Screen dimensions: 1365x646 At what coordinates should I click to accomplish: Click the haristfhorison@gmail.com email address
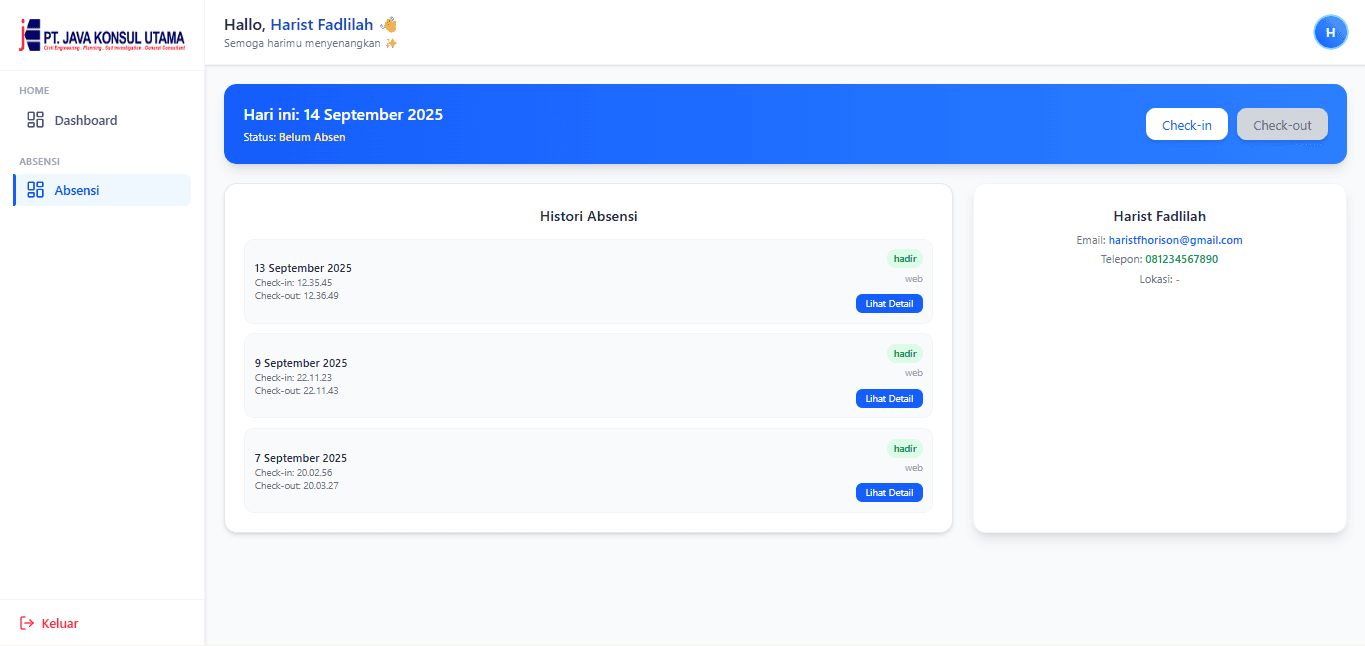(1175, 240)
